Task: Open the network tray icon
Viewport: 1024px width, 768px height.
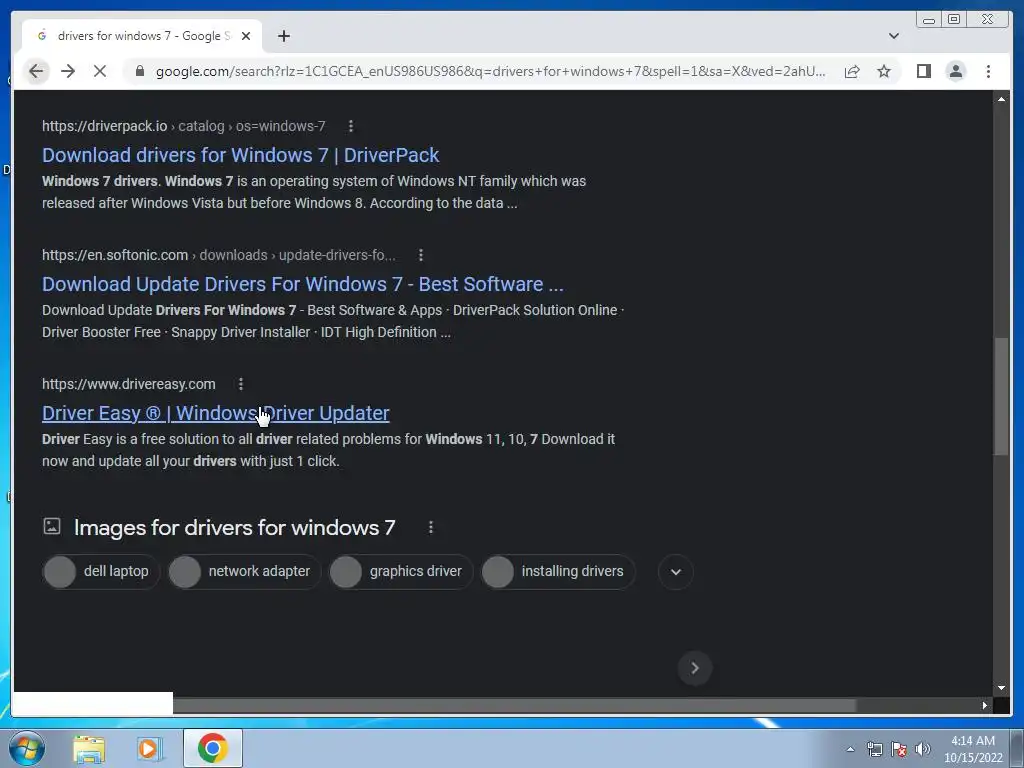Action: click(x=874, y=749)
